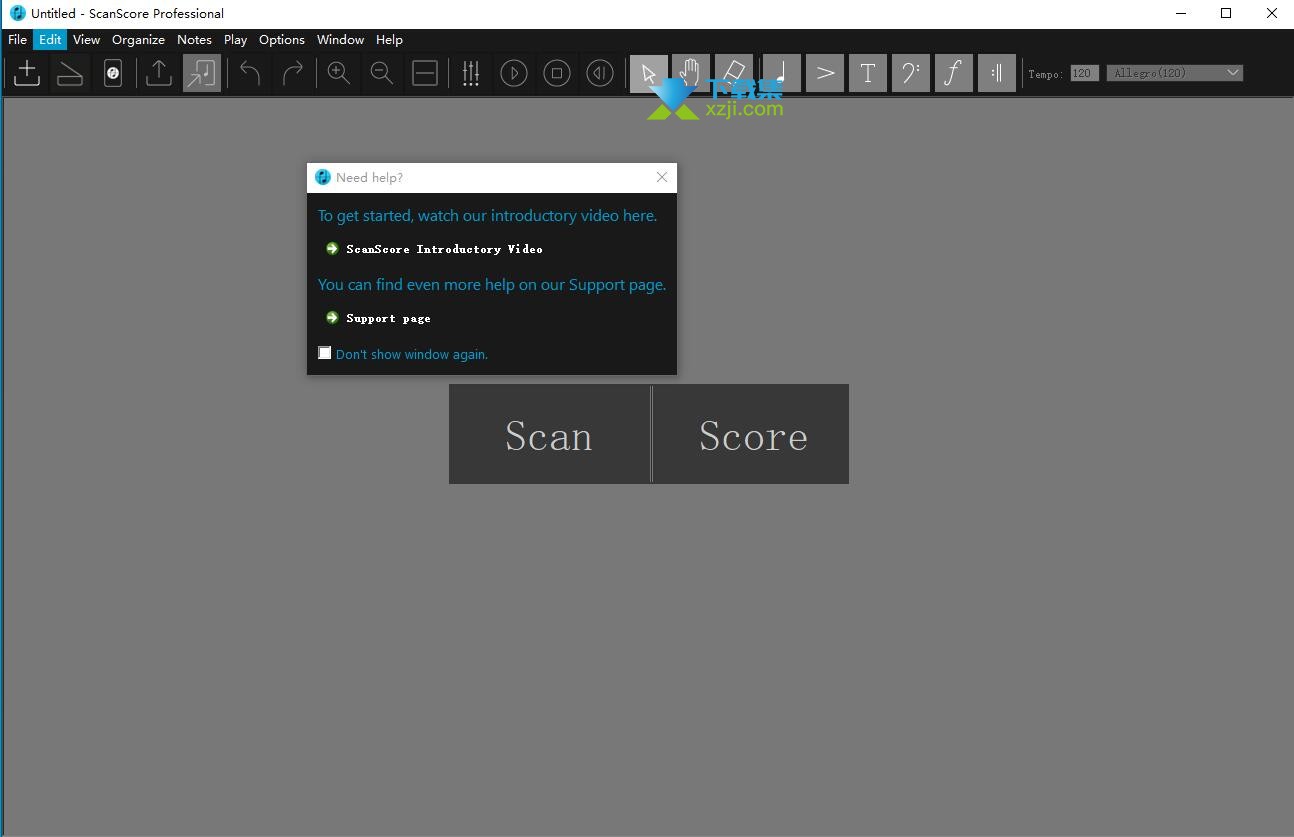
Task: Select the dynamics forte tool
Action: 954,73
